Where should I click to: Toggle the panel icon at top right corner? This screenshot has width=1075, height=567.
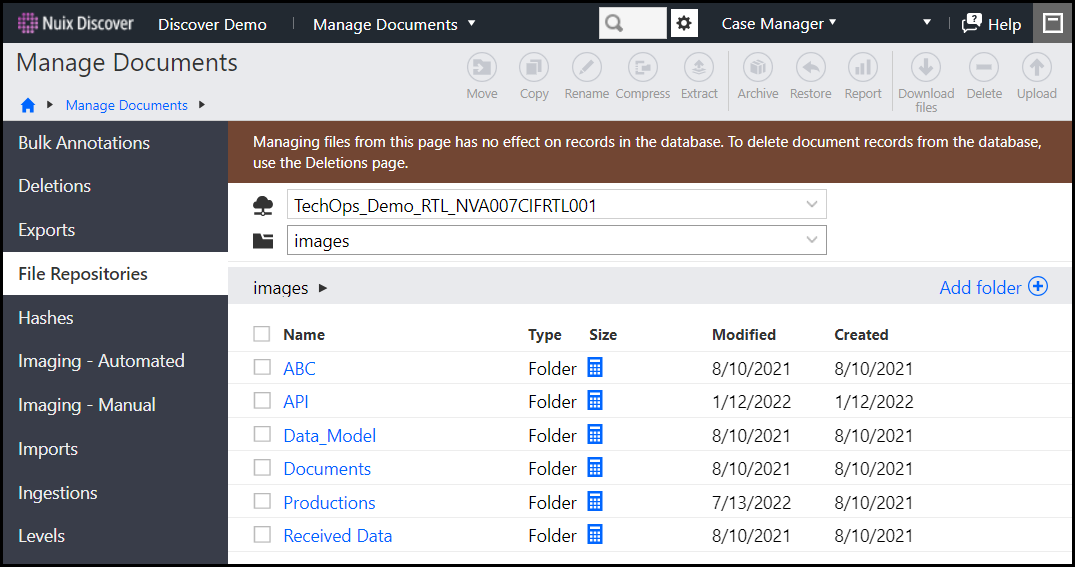click(1052, 23)
